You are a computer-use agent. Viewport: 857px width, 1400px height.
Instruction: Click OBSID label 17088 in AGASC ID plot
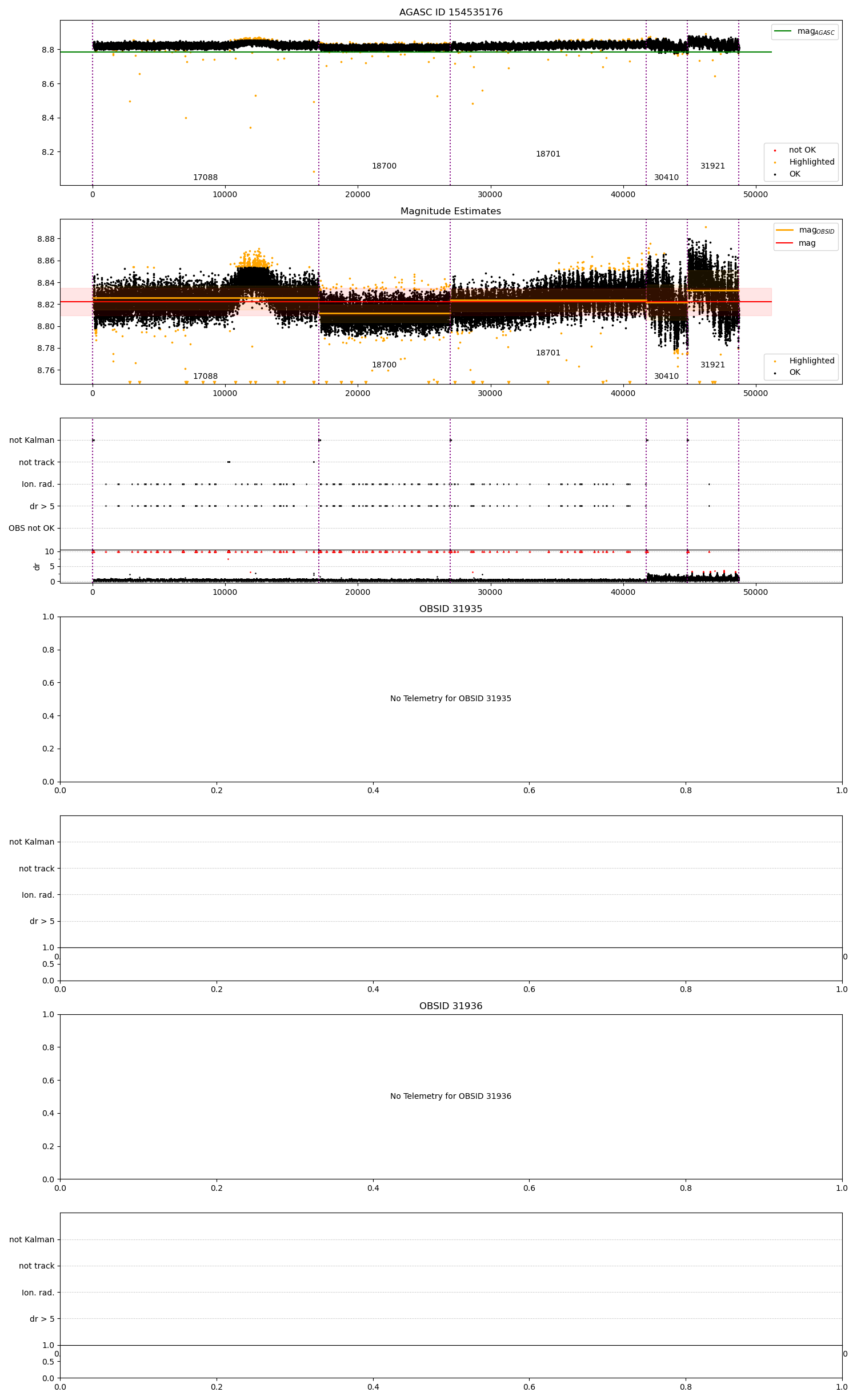(205, 178)
